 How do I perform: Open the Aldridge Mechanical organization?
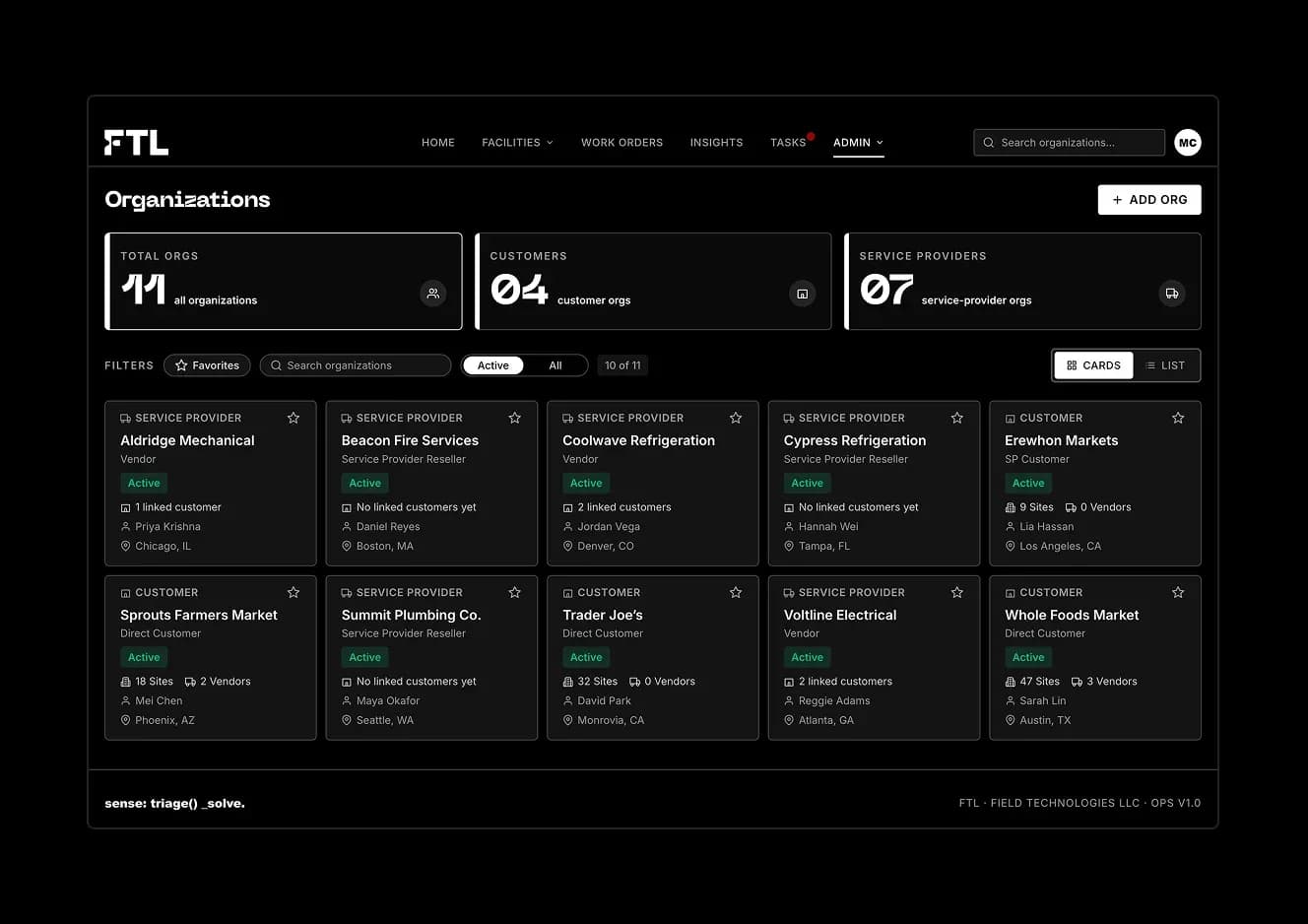pyautogui.click(x=187, y=440)
